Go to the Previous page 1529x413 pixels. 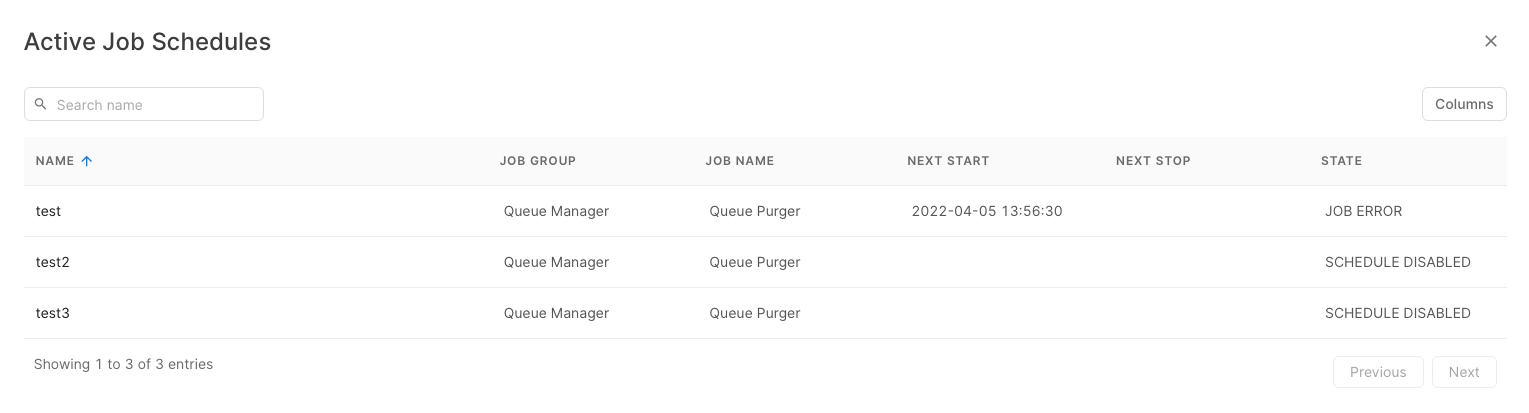point(1377,372)
